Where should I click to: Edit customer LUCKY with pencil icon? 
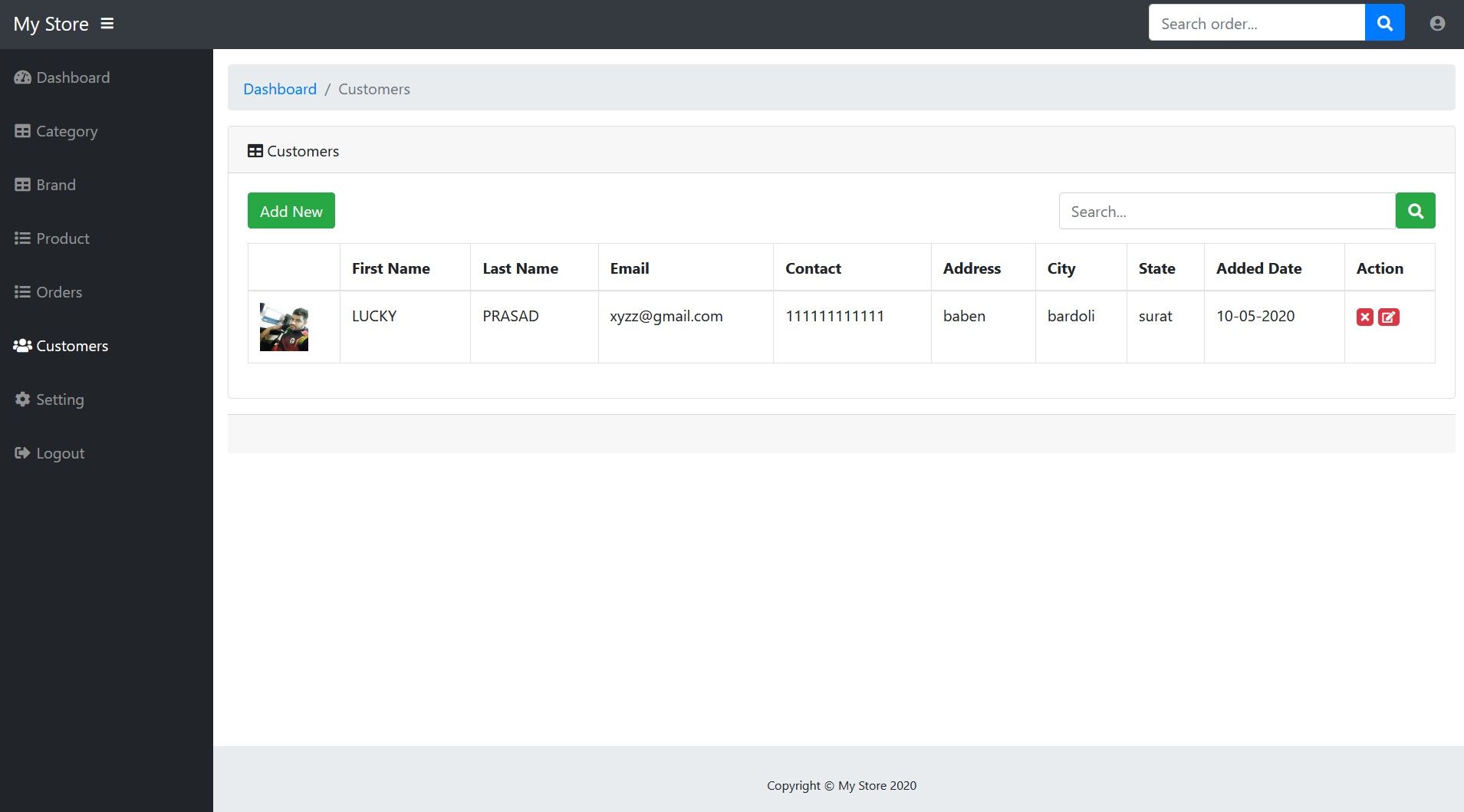click(1389, 317)
